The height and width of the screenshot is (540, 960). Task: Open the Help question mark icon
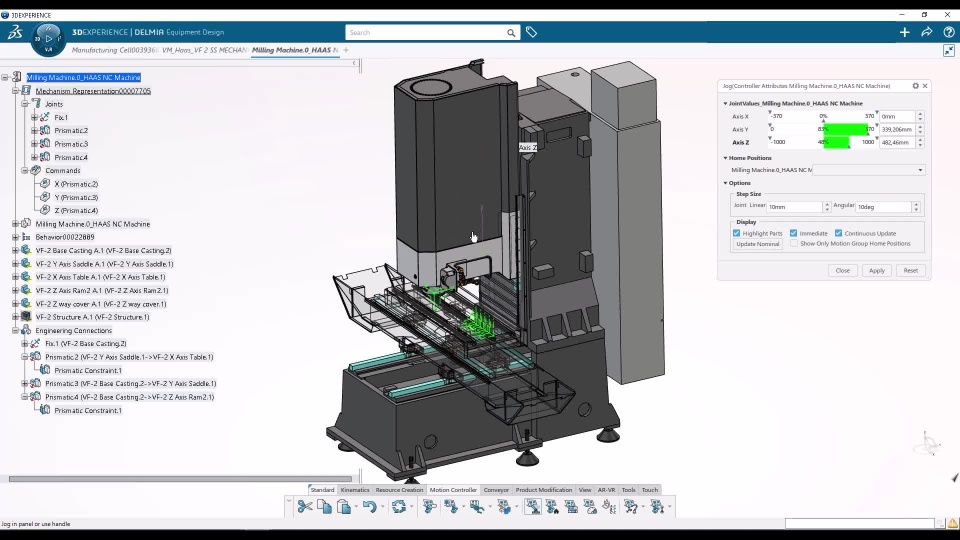[x=948, y=32]
